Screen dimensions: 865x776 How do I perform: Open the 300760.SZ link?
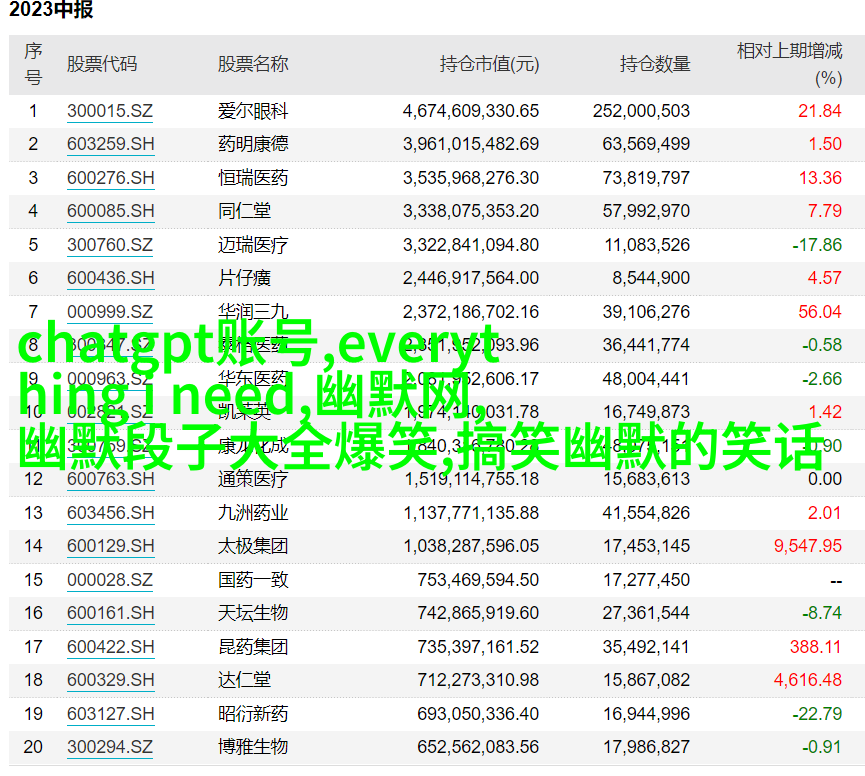(x=110, y=245)
